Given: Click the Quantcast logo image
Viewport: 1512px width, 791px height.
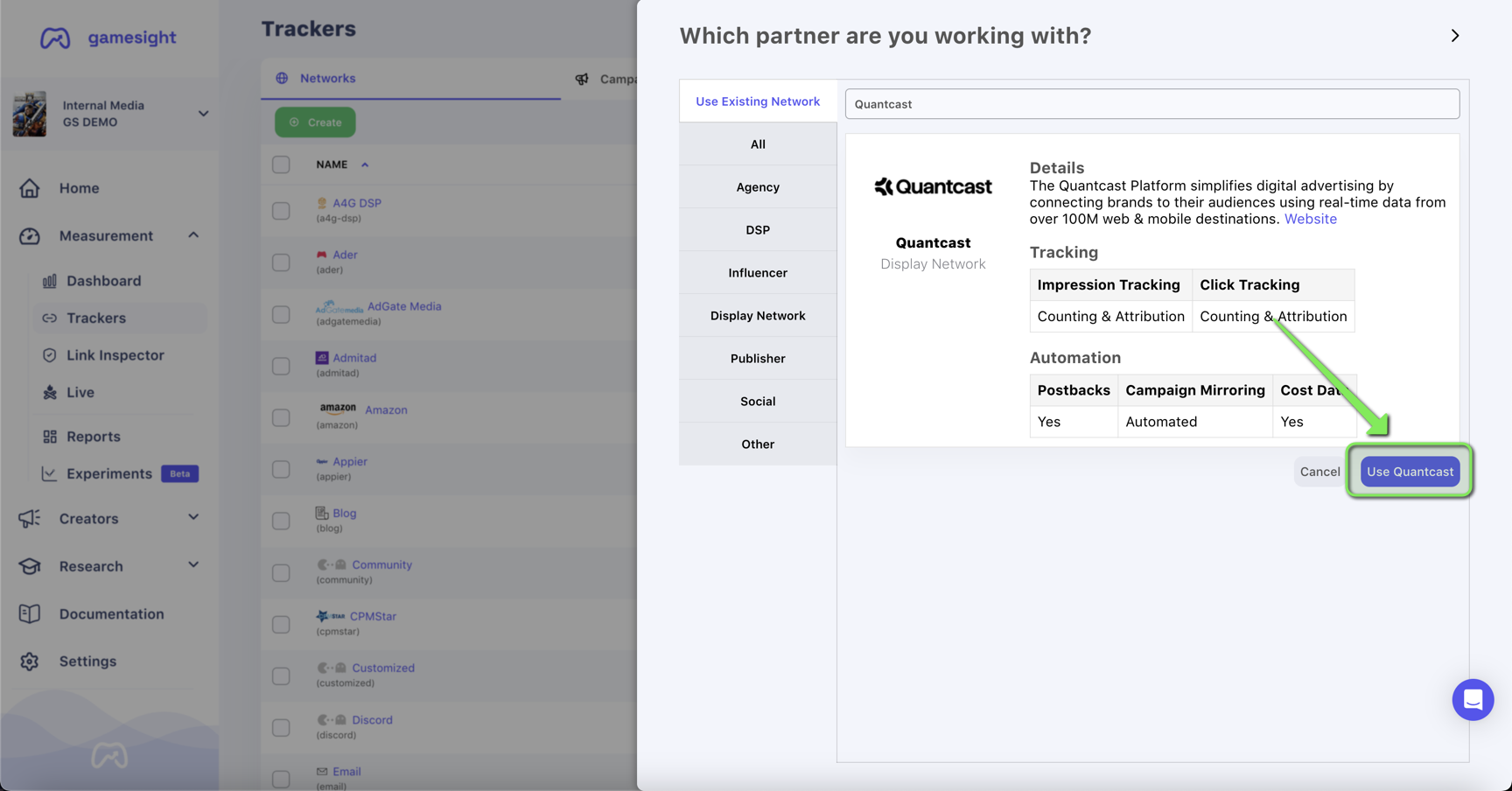Looking at the screenshot, I should (933, 186).
